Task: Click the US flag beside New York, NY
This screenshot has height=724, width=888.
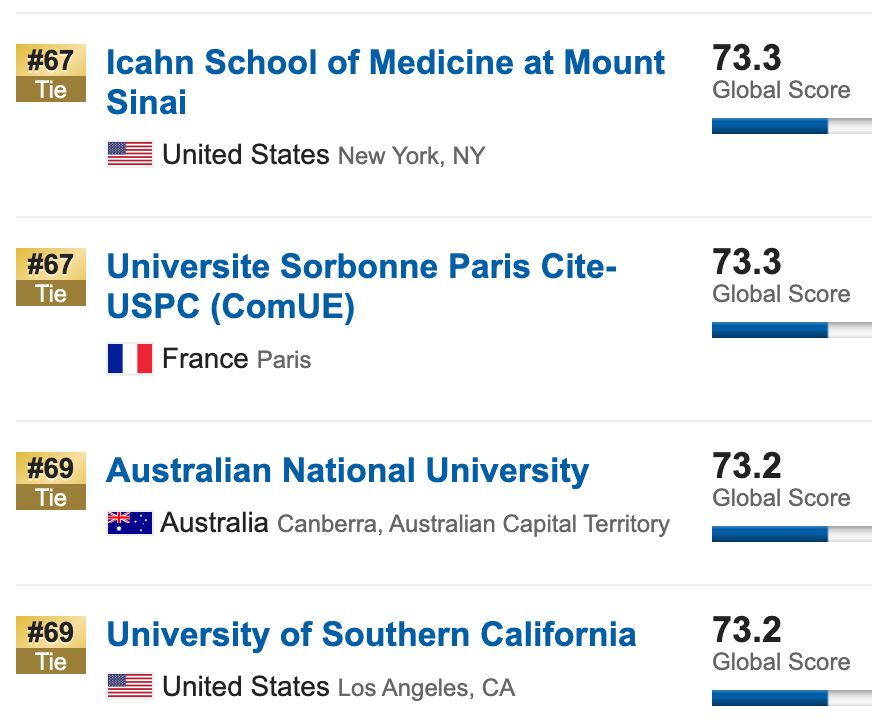Action: coord(130,155)
